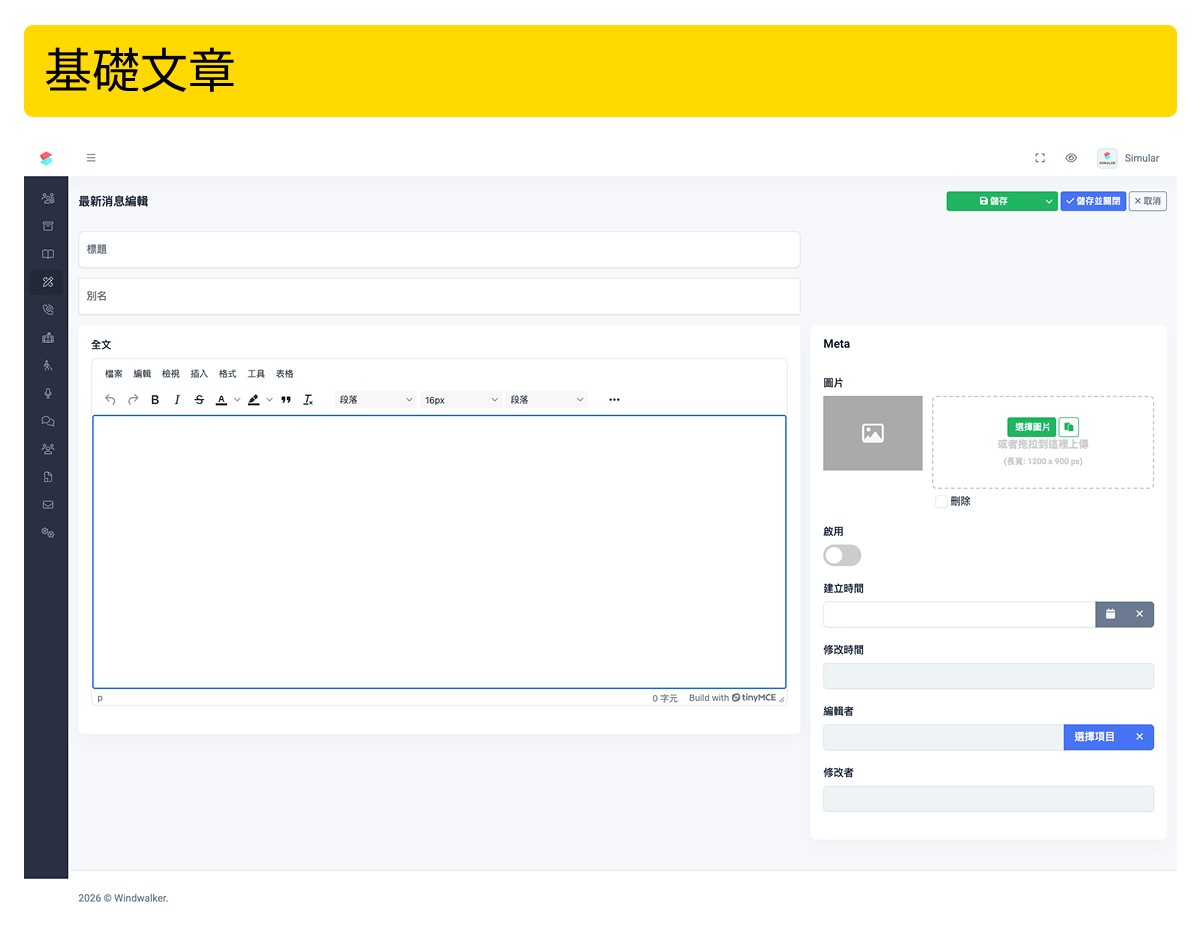
Task: Click the undo arrow in the editor toolbar
Action: click(x=110, y=400)
